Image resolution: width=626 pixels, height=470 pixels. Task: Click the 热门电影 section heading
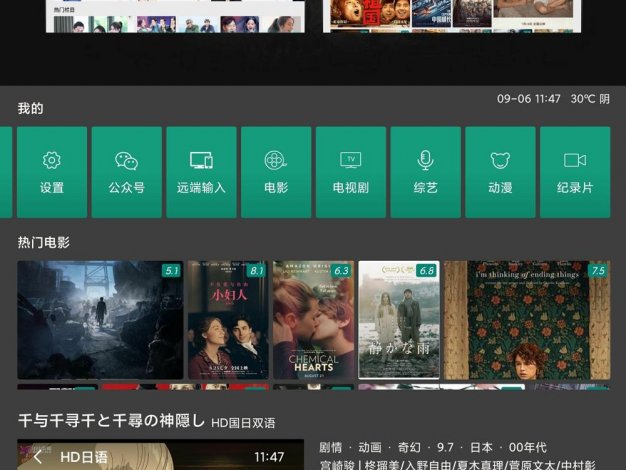44,242
